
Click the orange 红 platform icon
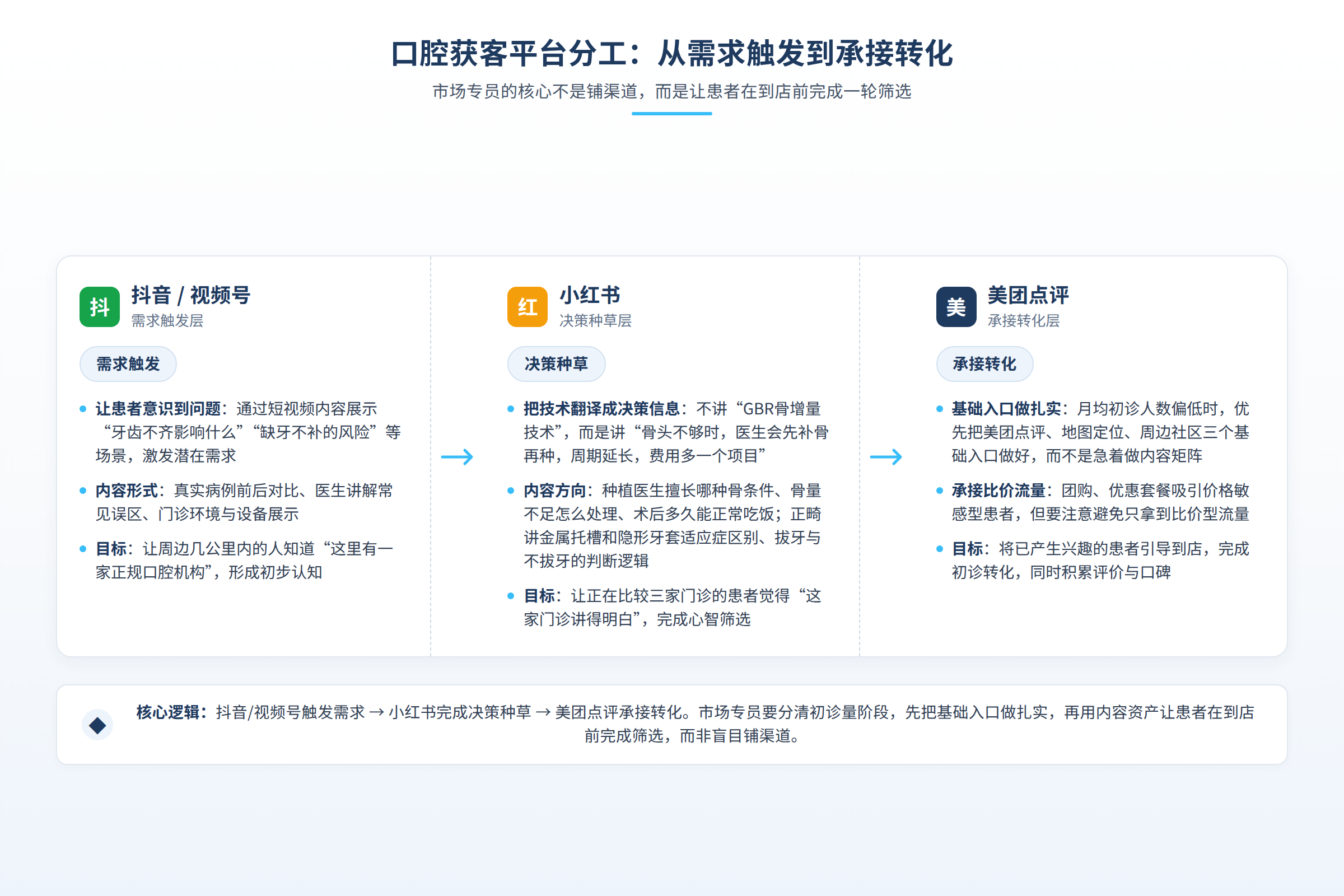click(x=528, y=307)
